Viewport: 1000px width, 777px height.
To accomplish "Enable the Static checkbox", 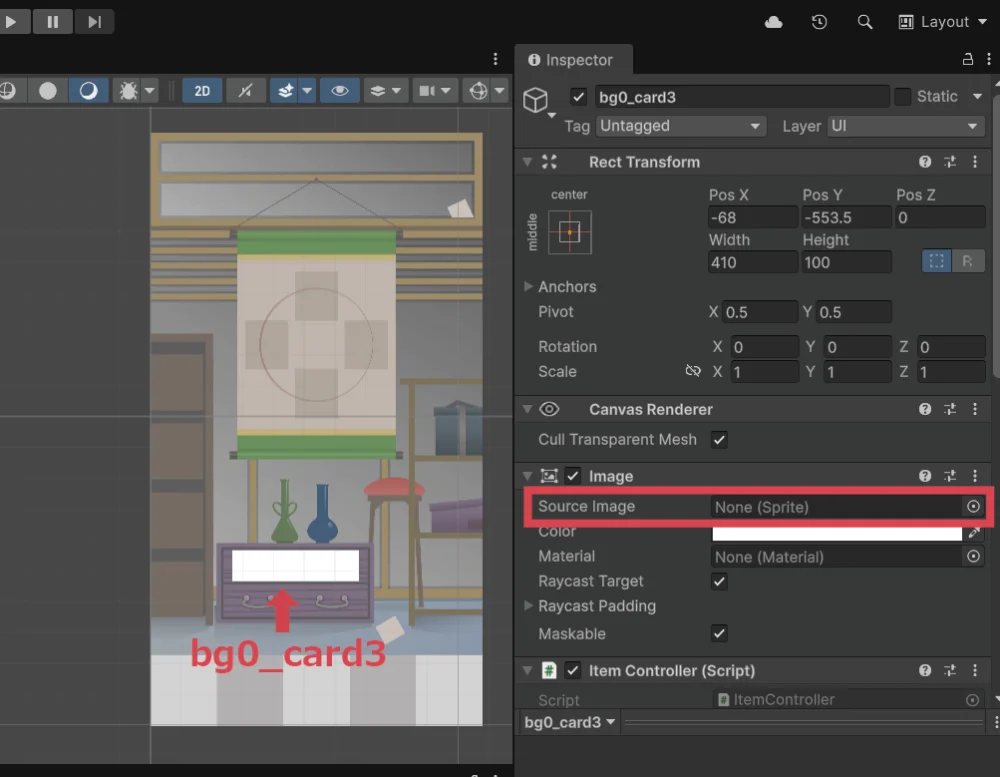I will [903, 97].
